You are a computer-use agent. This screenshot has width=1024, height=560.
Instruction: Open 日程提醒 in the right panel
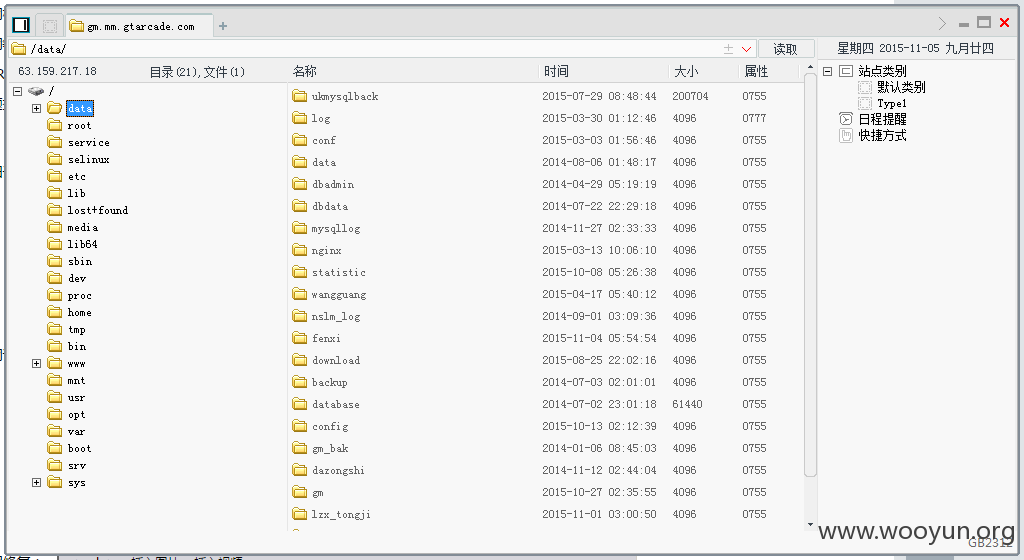click(882, 119)
